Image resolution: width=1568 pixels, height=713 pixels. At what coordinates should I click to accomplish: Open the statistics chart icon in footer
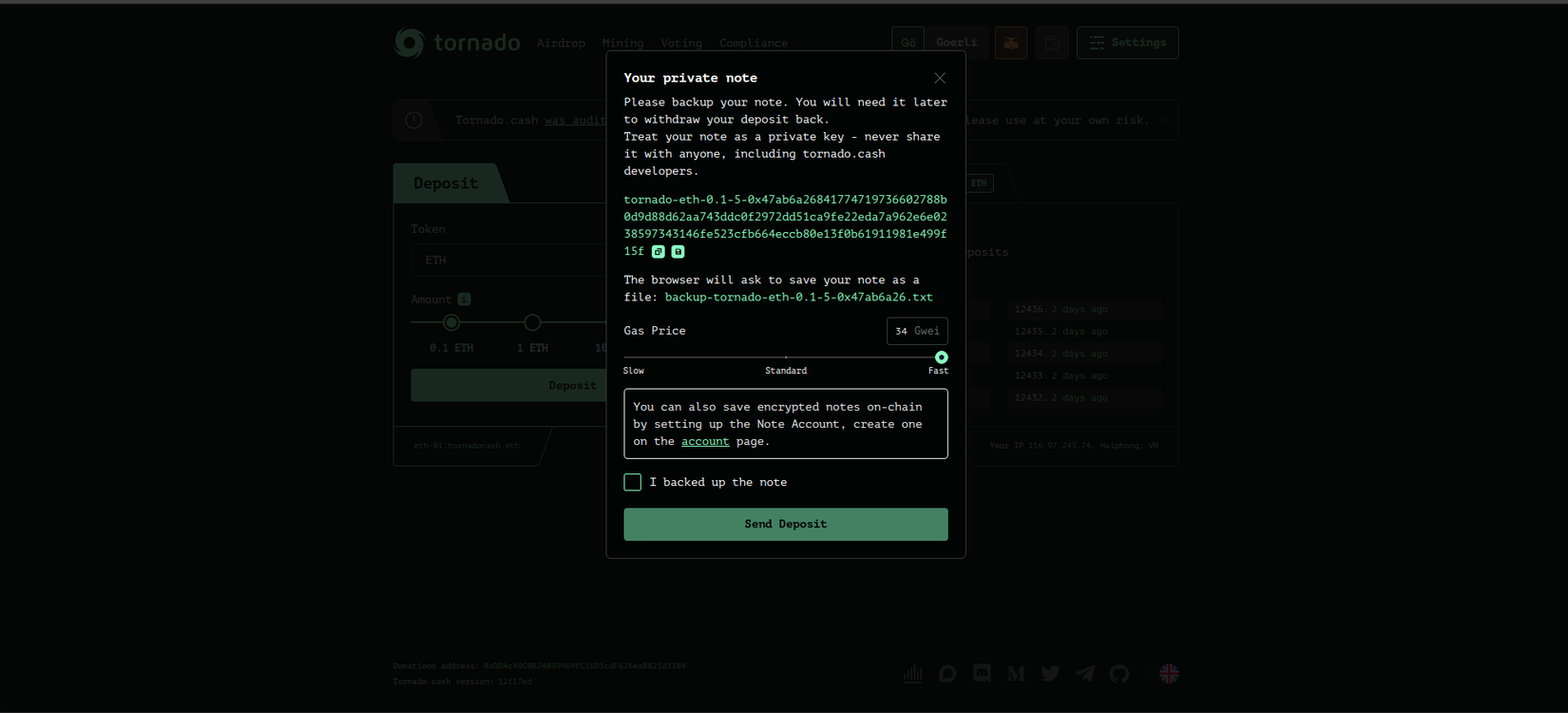pos(913,674)
